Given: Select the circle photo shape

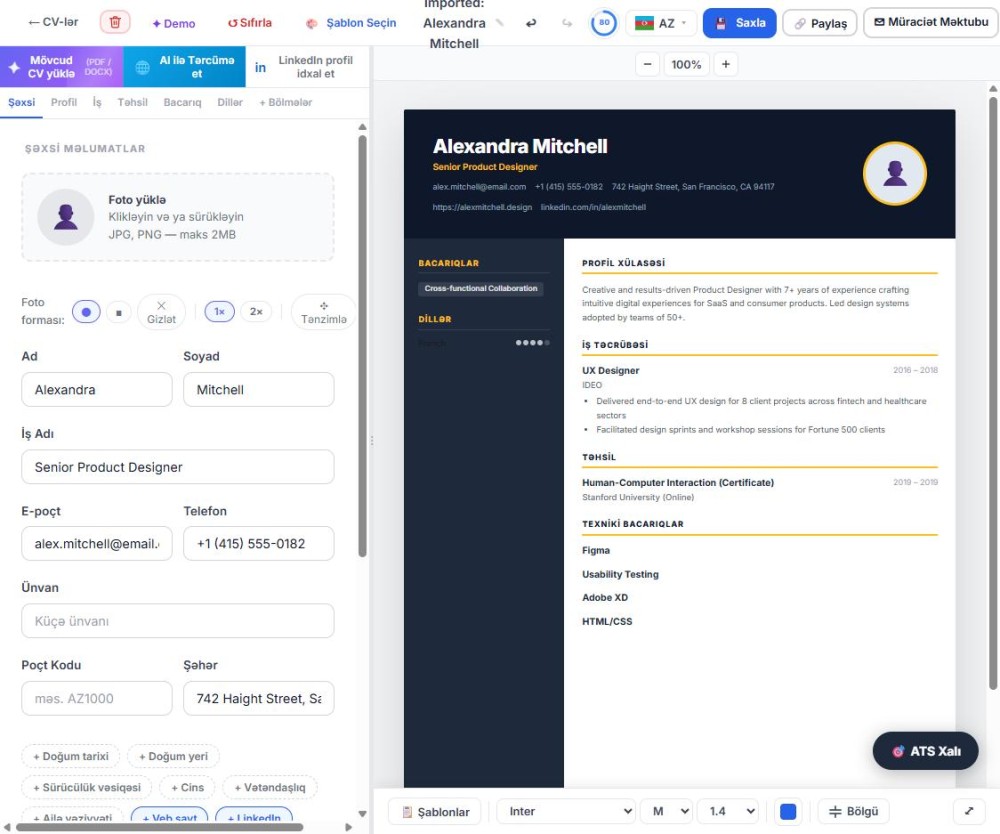Looking at the screenshot, I should [x=86, y=312].
